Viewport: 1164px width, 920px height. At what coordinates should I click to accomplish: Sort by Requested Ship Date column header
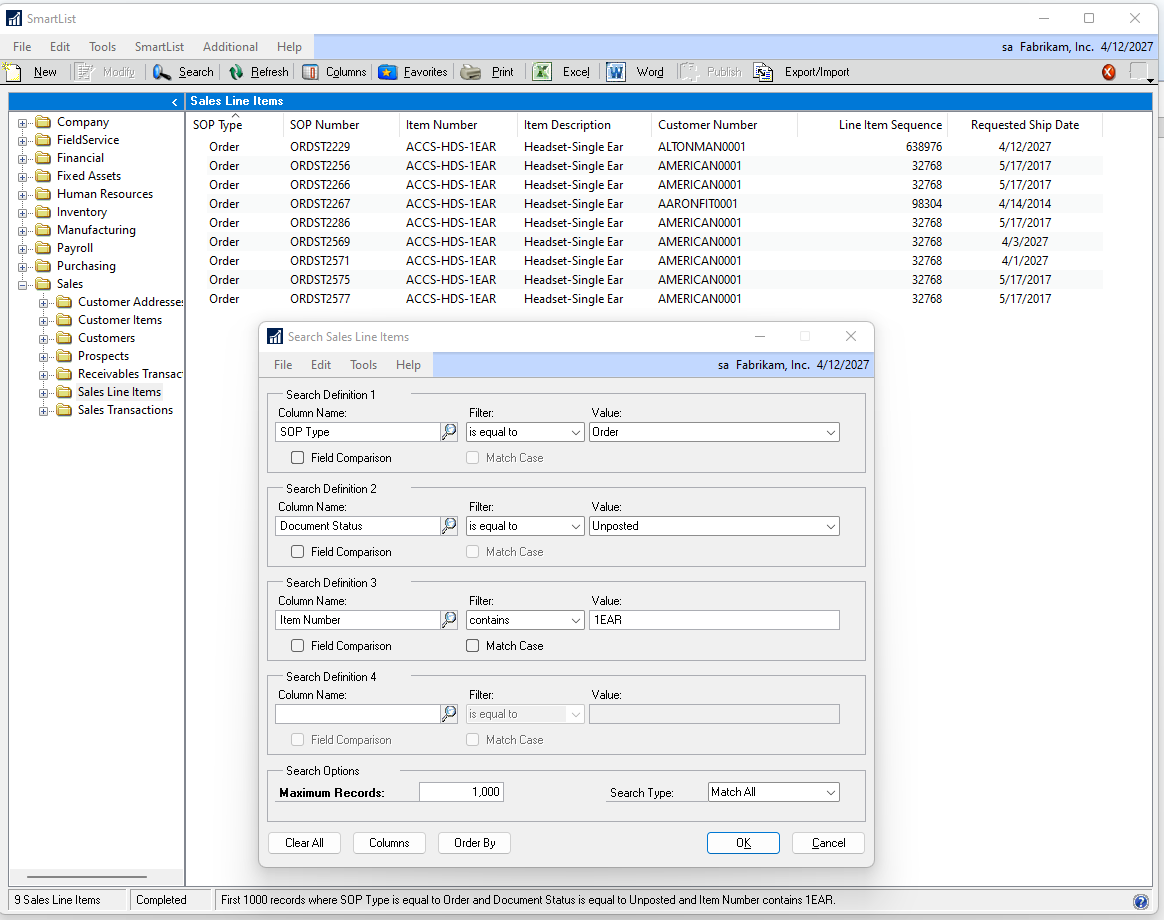pos(1024,125)
